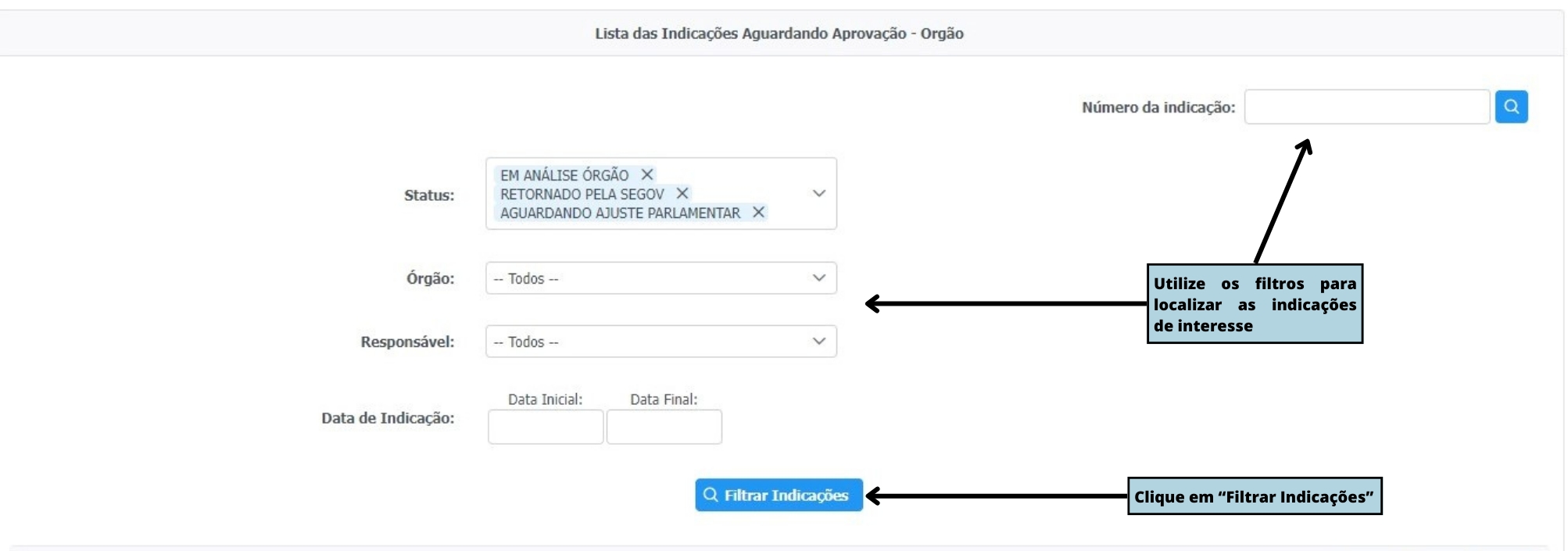Remove the AGUARDANDO AJUSTE PARLAMENTAR status tag
Viewport: 1568px width, 551px height.
758,212
